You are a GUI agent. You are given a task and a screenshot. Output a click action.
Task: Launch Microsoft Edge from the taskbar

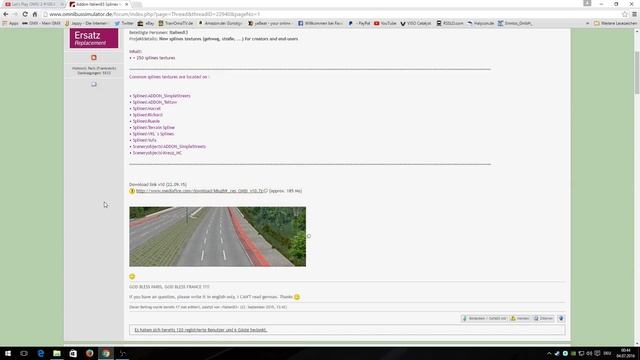40,353
